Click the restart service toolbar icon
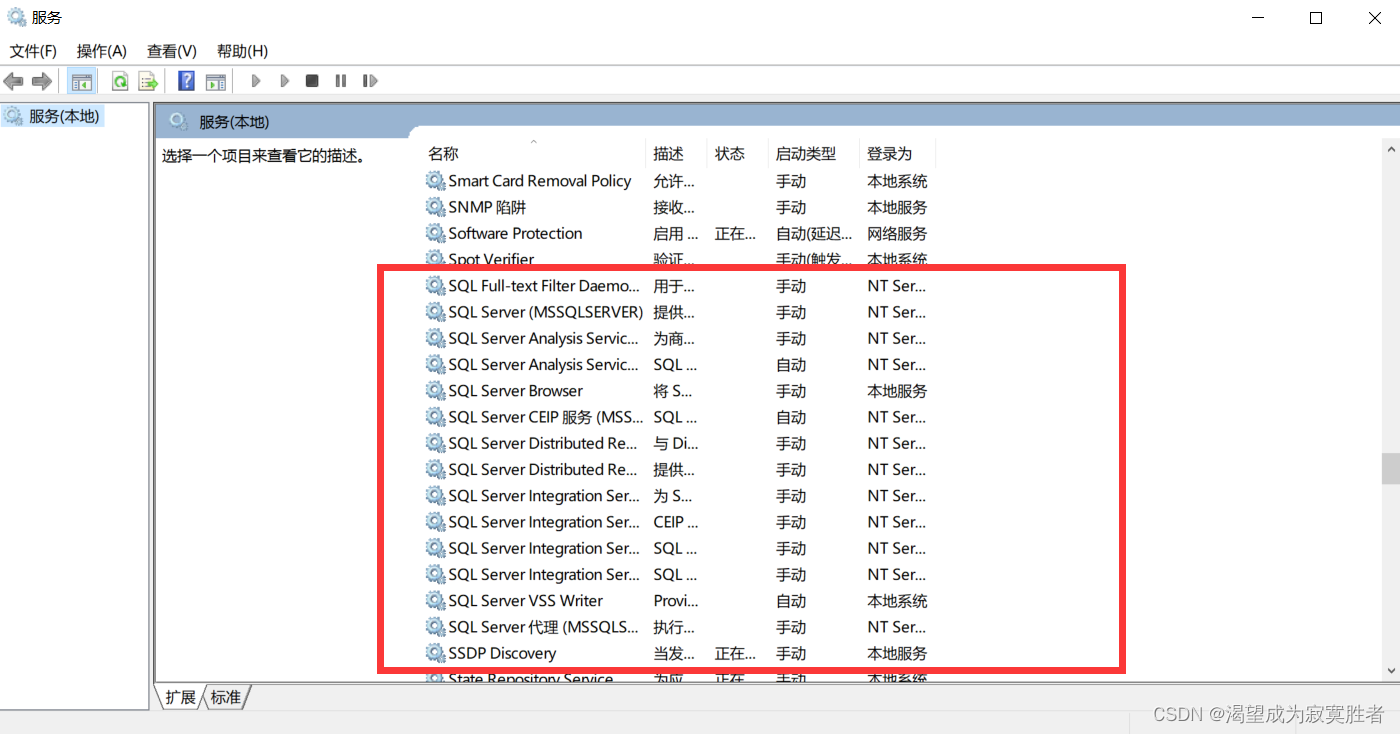The width and height of the screenshot is (1400, 734). click(370, 81)
